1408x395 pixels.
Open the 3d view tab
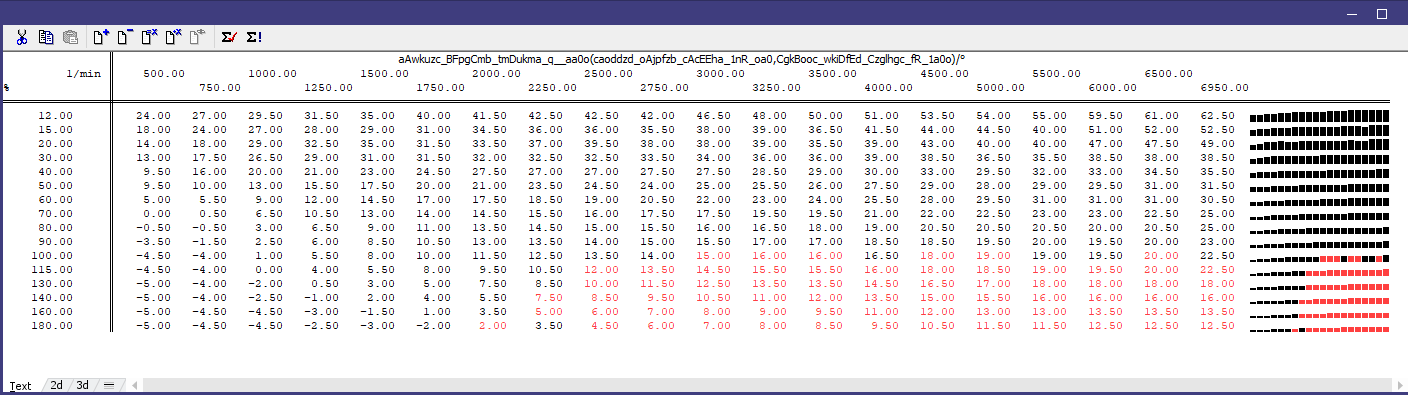(83, 385)
